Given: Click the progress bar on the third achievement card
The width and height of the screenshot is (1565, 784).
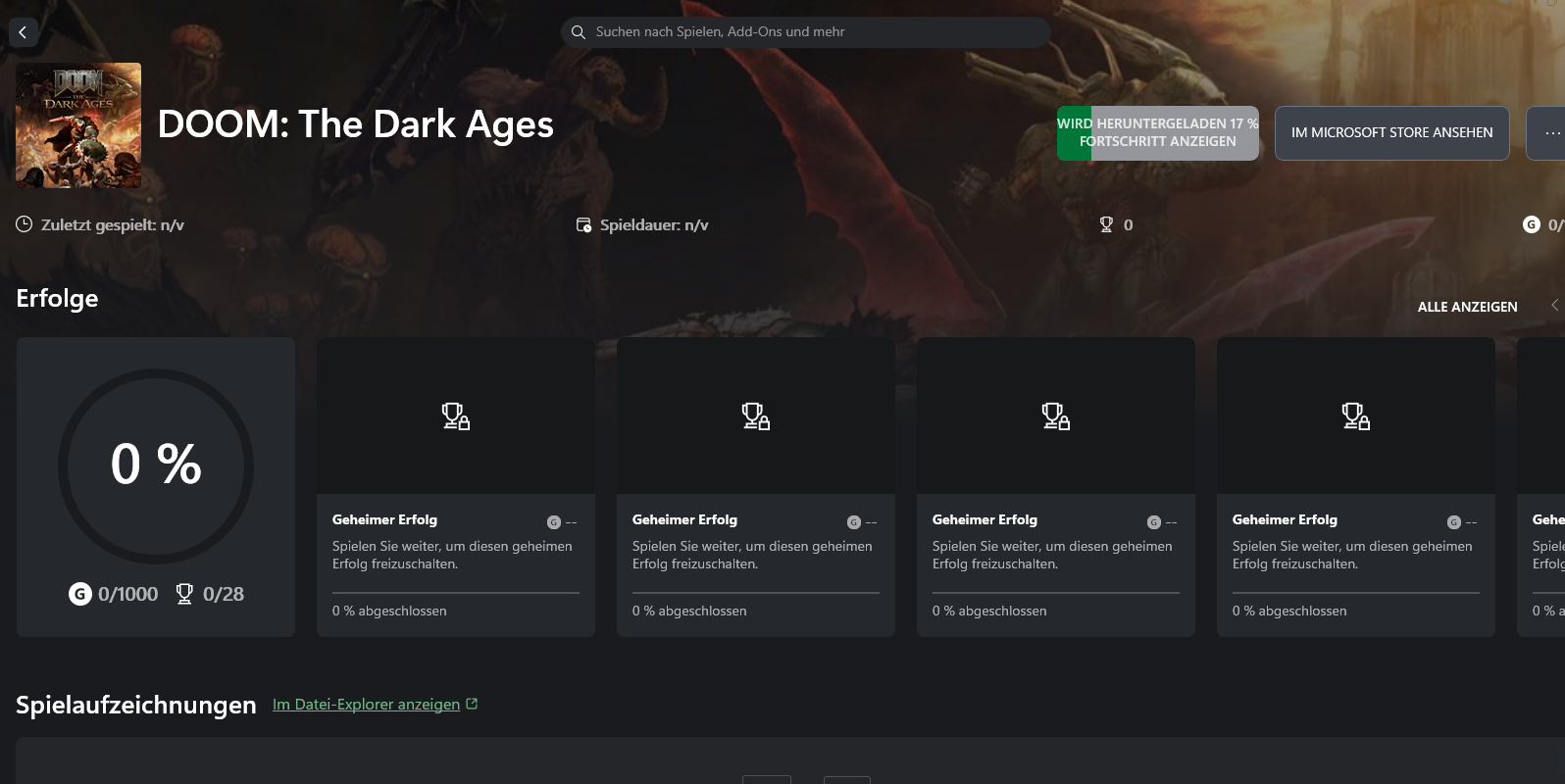Looking at the screenshot, I should tap(1056, 593).
